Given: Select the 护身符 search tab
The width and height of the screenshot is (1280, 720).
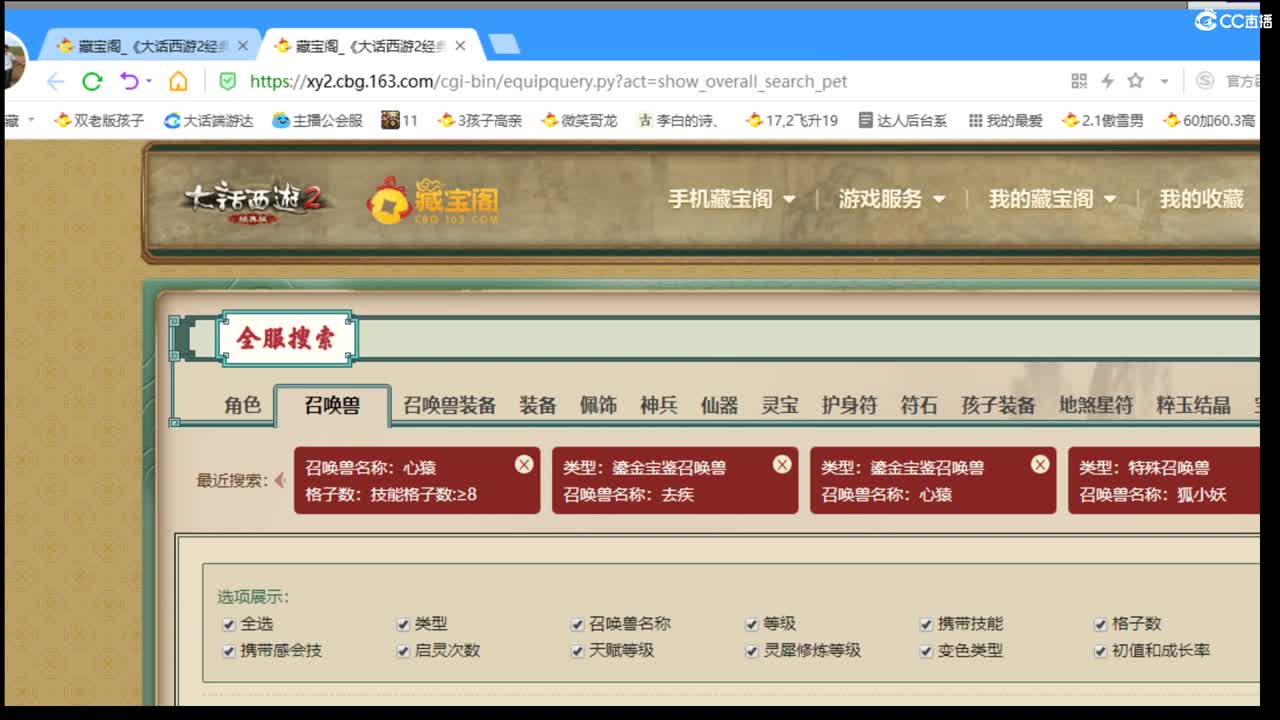Looking at the screenshot, I should coord(849,405).
